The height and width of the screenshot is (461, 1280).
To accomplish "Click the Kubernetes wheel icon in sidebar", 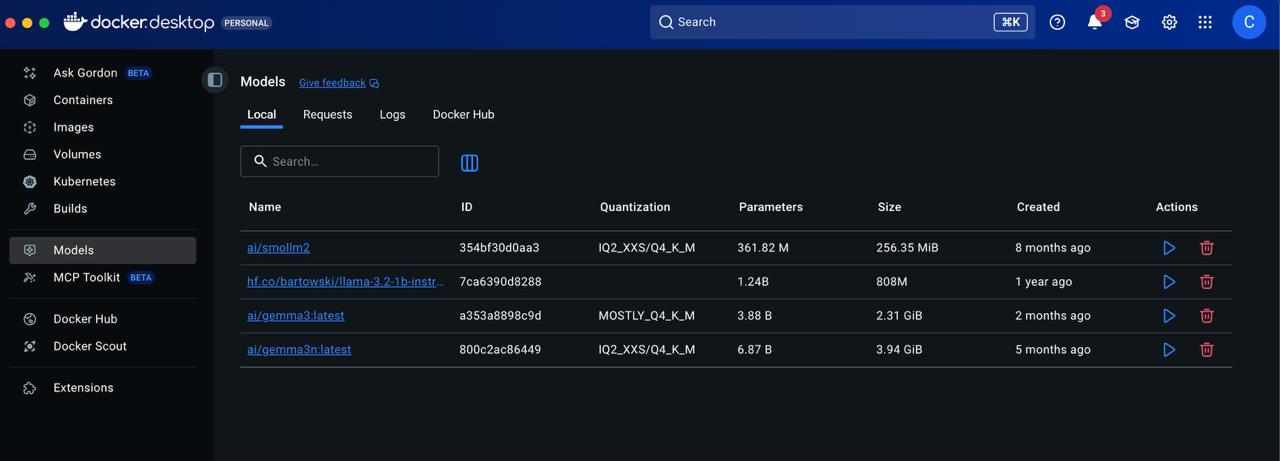I will [30, 181].
